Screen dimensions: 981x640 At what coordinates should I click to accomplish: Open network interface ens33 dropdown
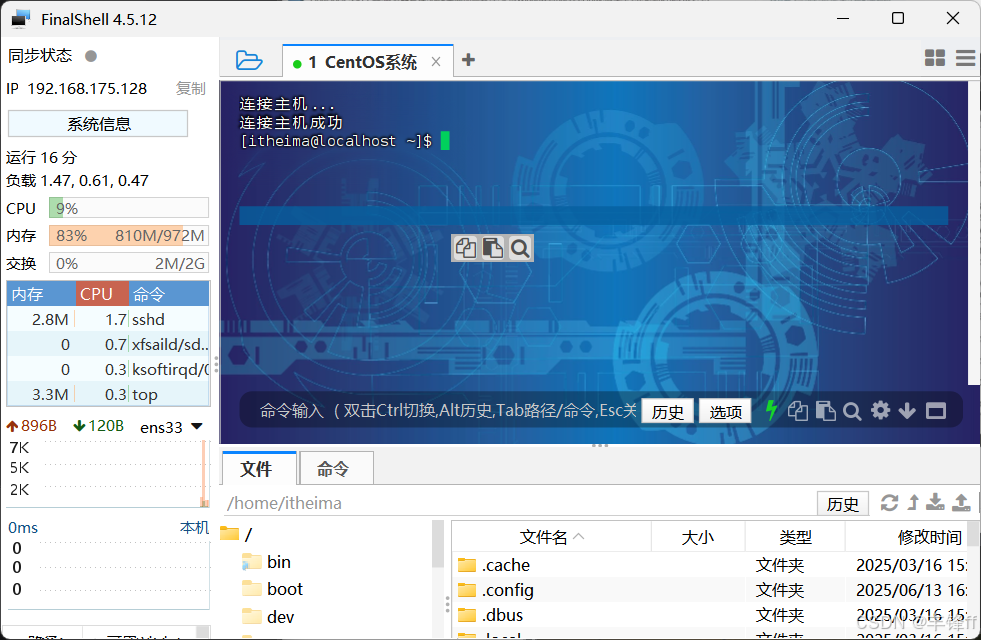pyautogui.click(x=171, y=427)
